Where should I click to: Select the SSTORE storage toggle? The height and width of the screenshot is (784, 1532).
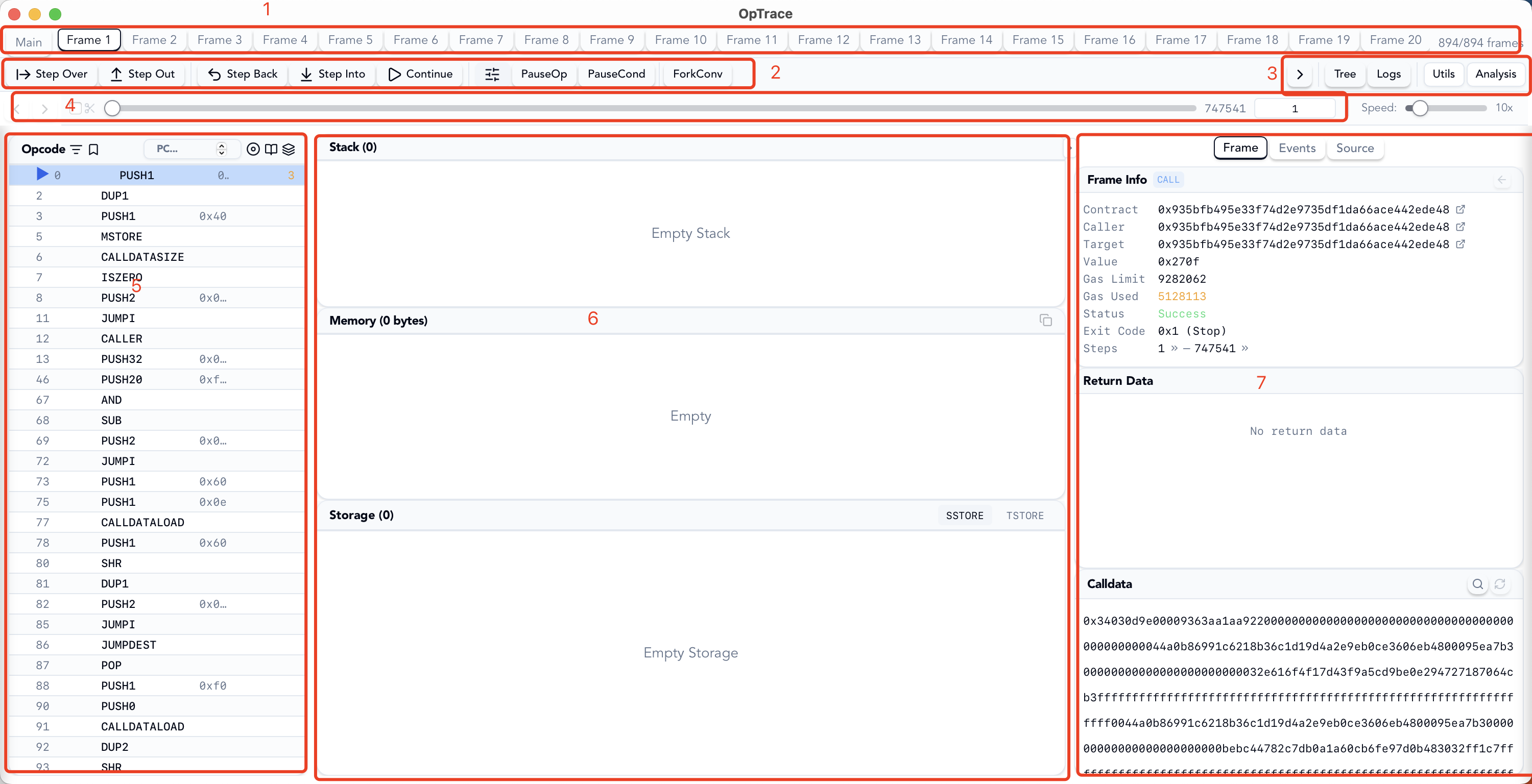coord(964,516)
